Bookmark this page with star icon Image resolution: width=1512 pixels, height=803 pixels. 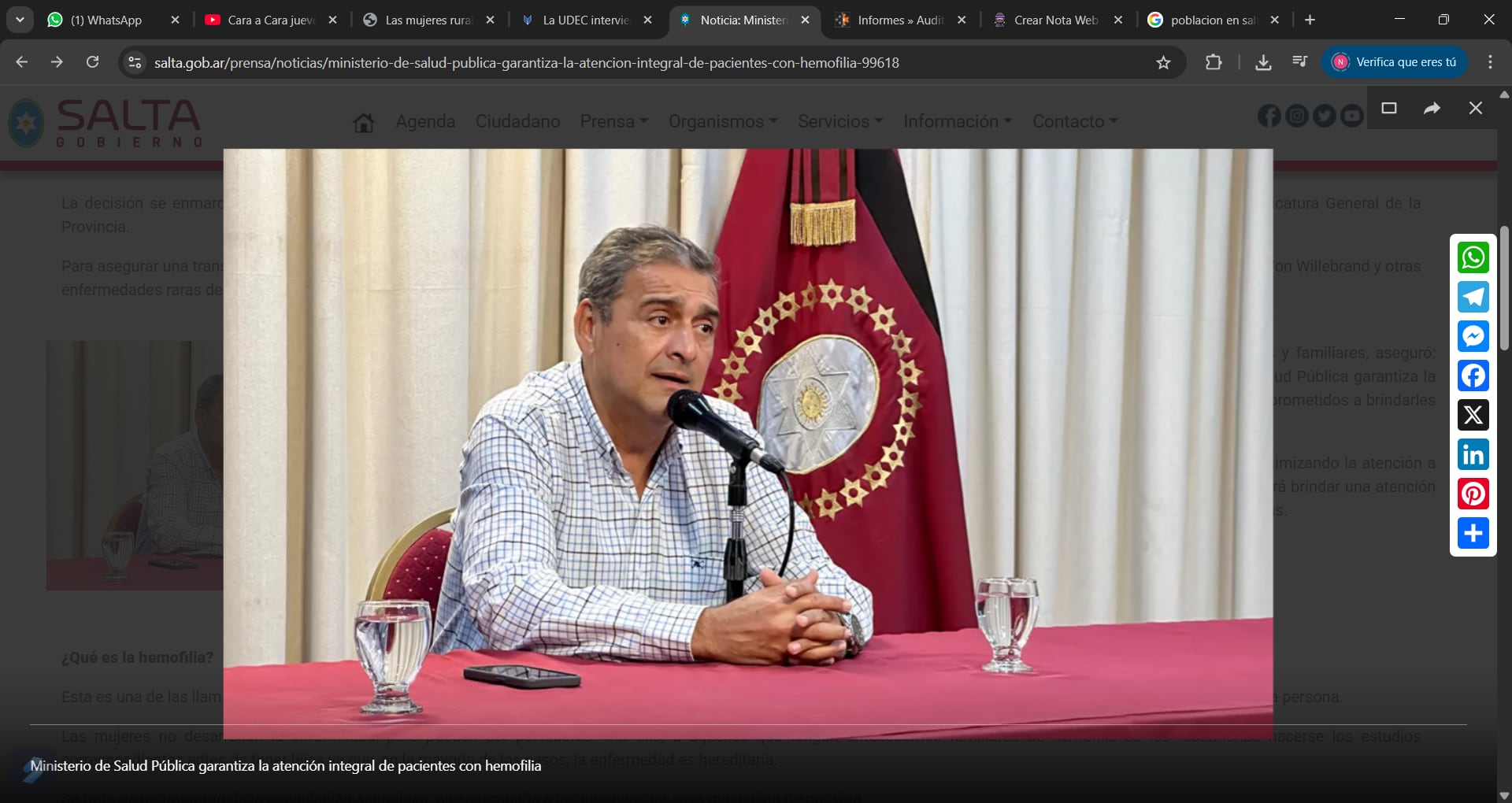(x=1163, y=63)
